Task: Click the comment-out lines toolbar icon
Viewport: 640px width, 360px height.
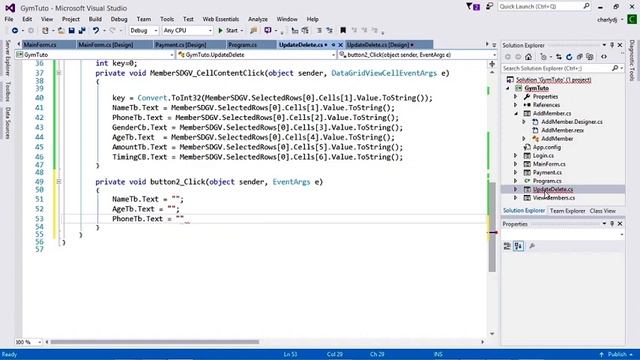Action: (319, 31)
